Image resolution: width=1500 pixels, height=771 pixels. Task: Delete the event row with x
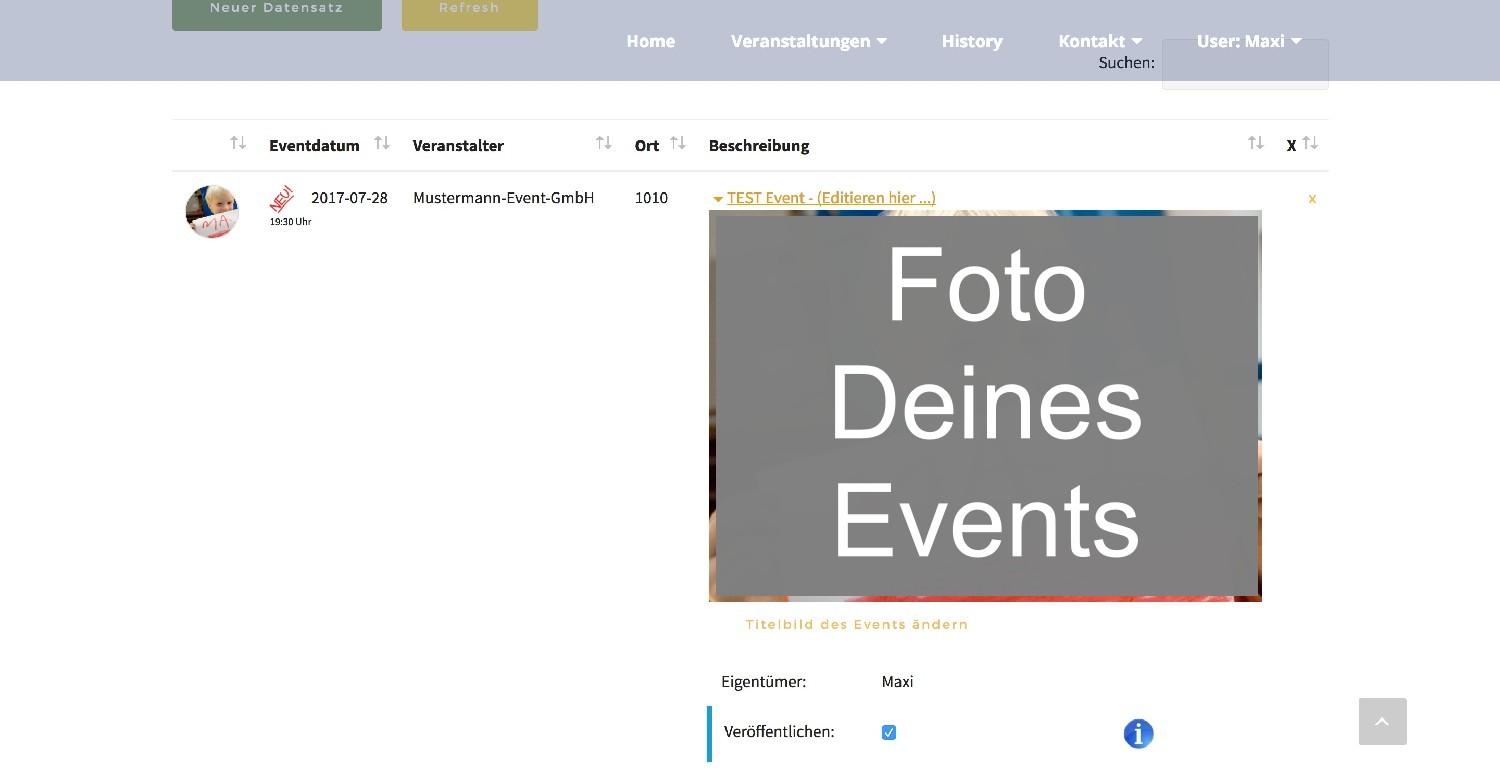pyautogui.click(x=1312, y=199)
